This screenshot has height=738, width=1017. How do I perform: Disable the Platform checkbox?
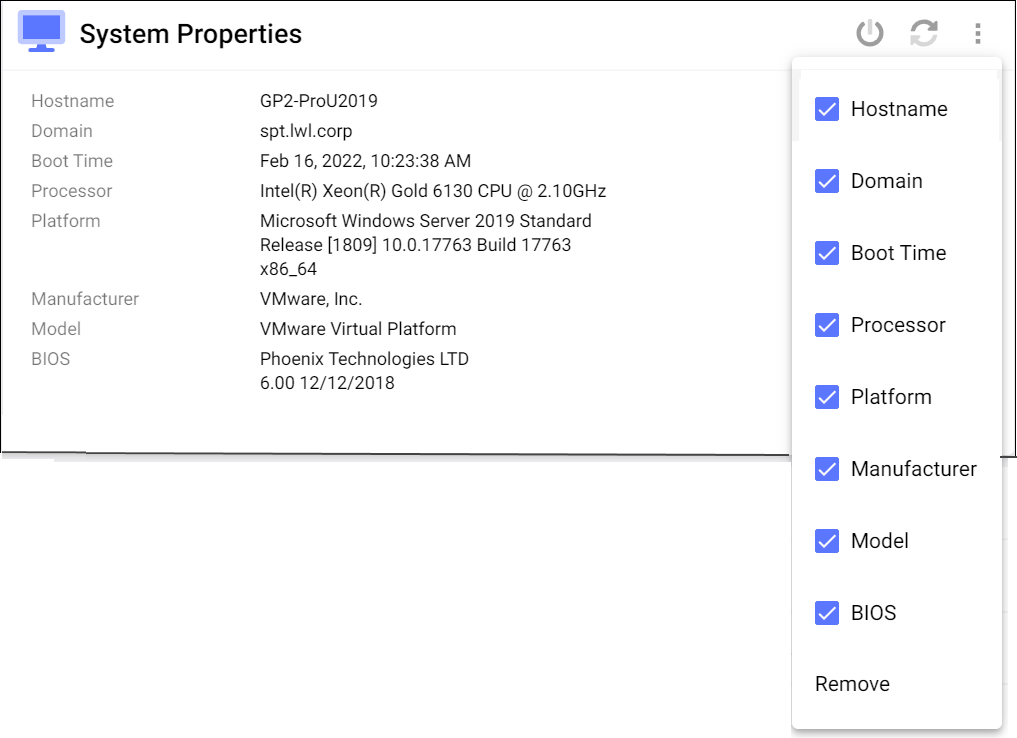[x=827, y=397]
